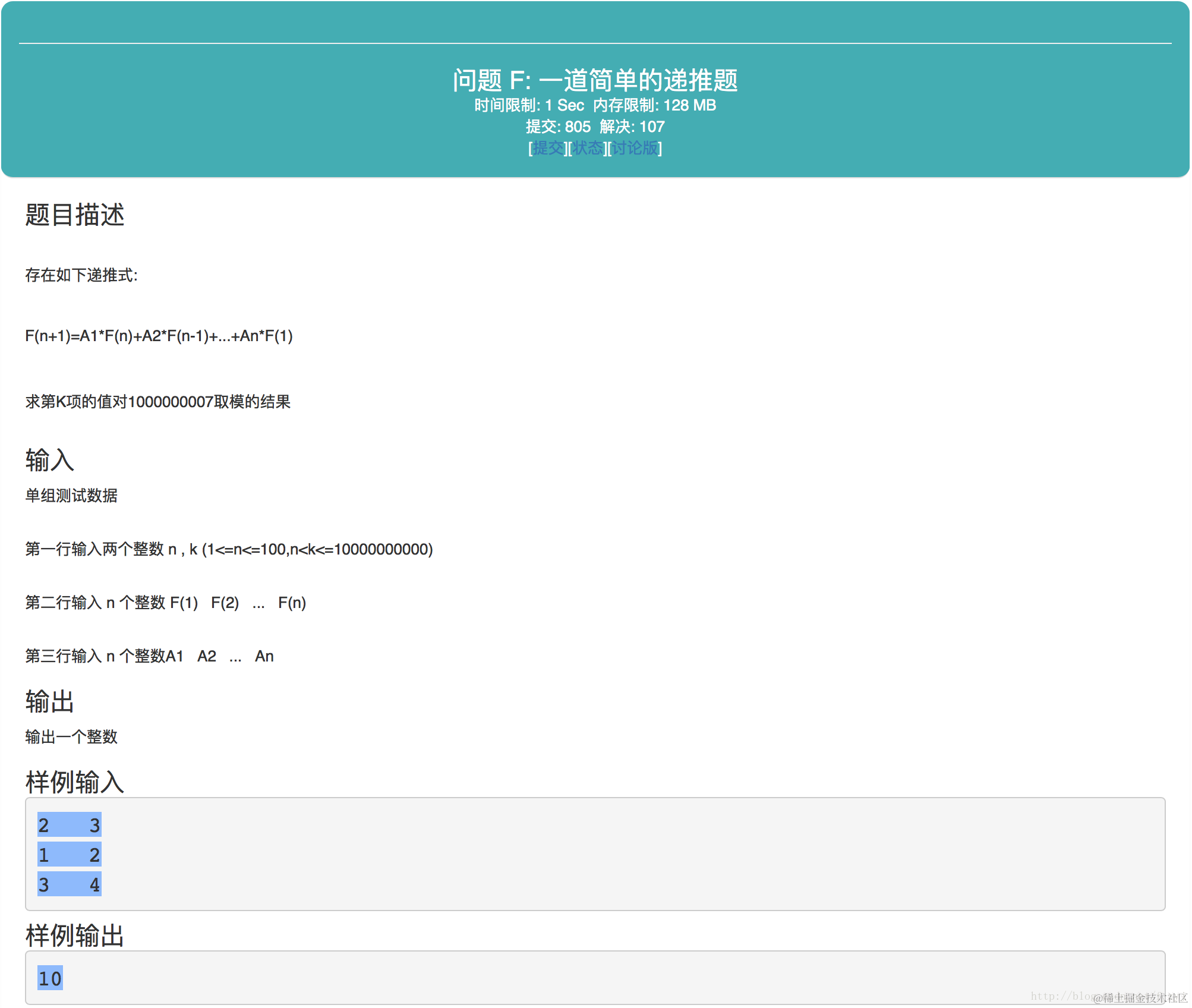Click second sample input row "1 2"
Image resolution: width=1192 pixels, height=1008 pixels.
tap(69, 855)
